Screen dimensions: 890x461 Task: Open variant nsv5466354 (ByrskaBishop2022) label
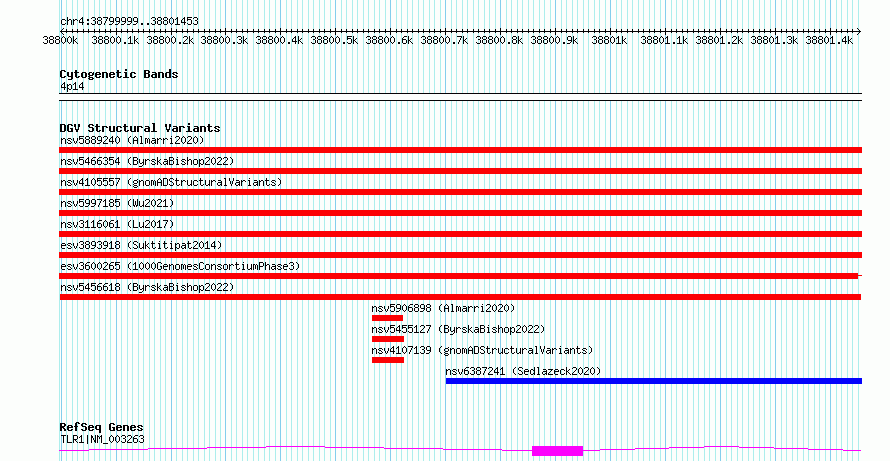pos(147,161)
